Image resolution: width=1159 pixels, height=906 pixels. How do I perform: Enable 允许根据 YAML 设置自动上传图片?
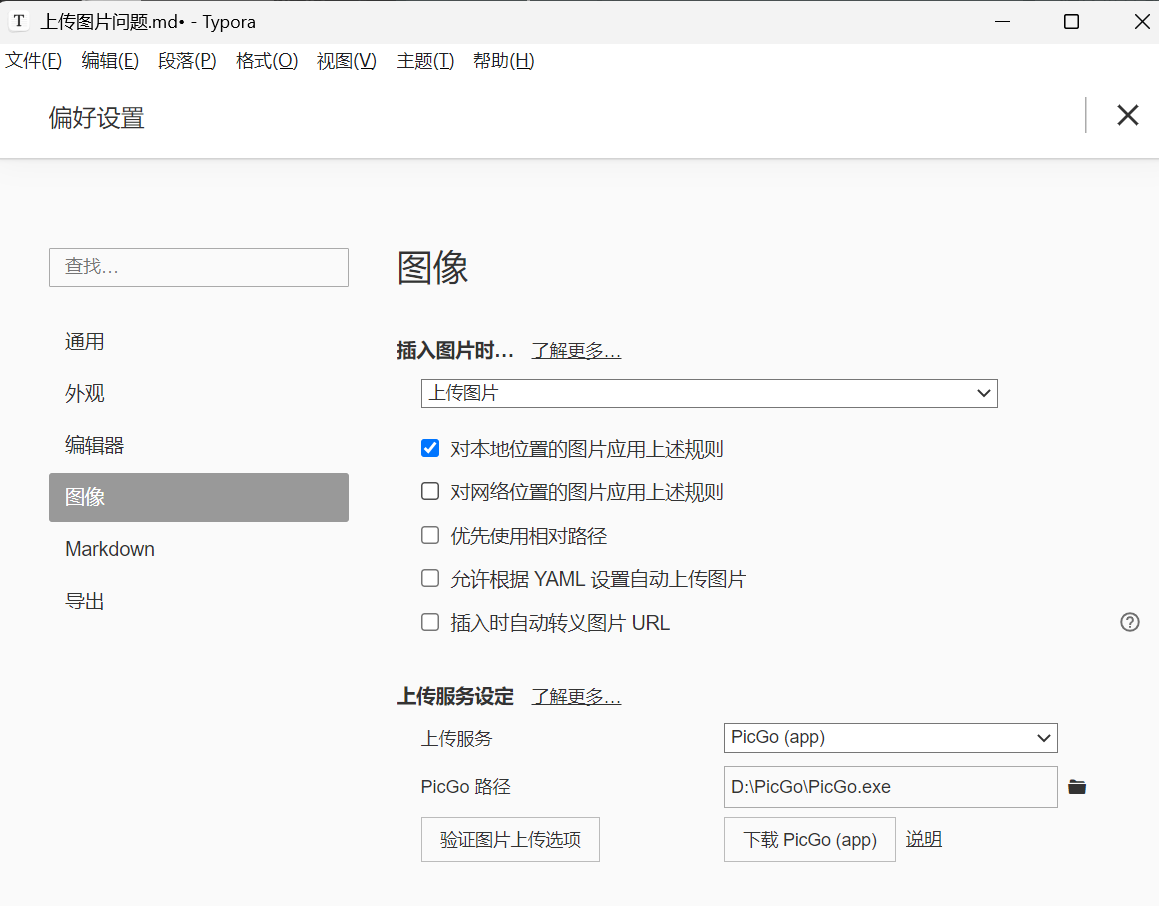coord(429,578)
